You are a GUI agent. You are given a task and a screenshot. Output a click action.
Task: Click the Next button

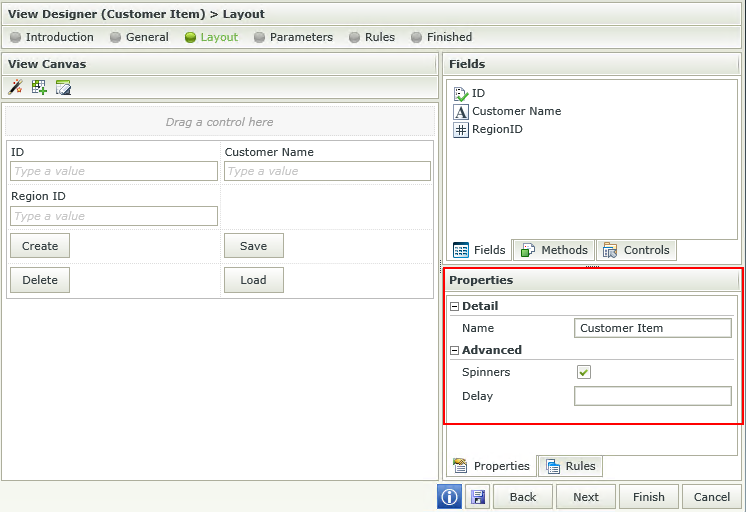click(586, 497)
